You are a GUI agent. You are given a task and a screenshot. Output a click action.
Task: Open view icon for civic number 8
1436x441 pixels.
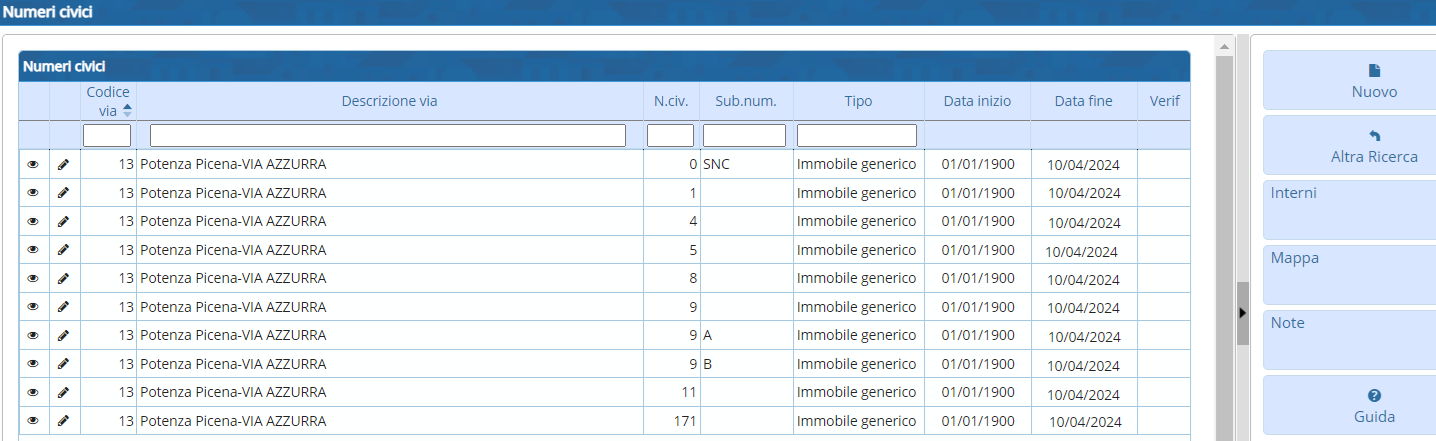(33, 278)
